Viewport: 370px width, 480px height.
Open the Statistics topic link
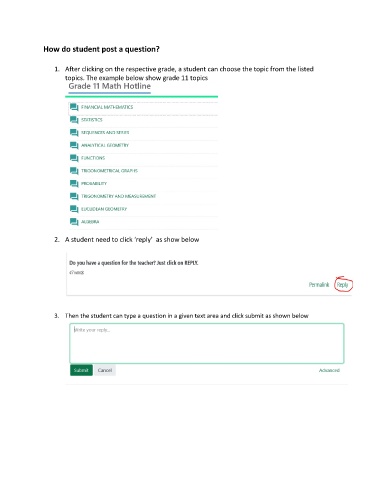pyautogui.click(x=92, y=120)
